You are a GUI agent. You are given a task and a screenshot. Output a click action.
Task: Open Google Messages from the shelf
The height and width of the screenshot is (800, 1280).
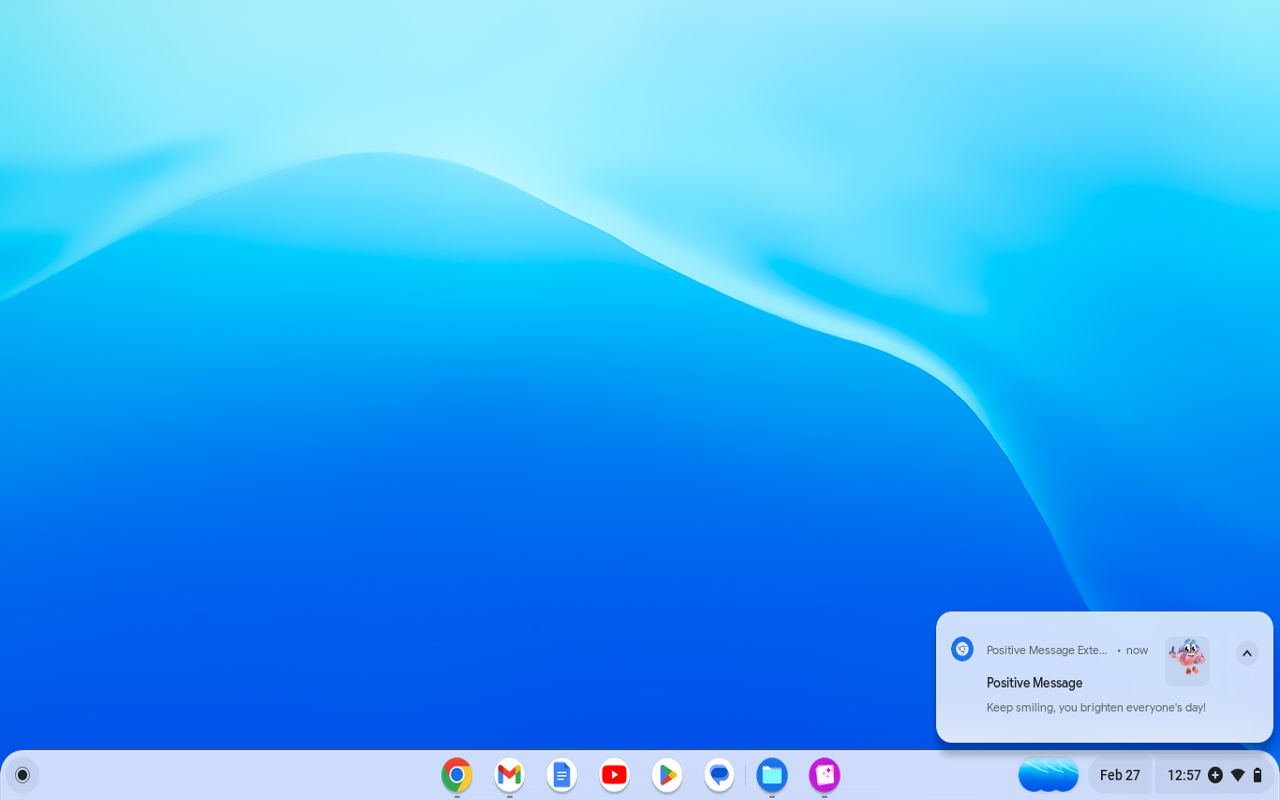click(718, 774)
